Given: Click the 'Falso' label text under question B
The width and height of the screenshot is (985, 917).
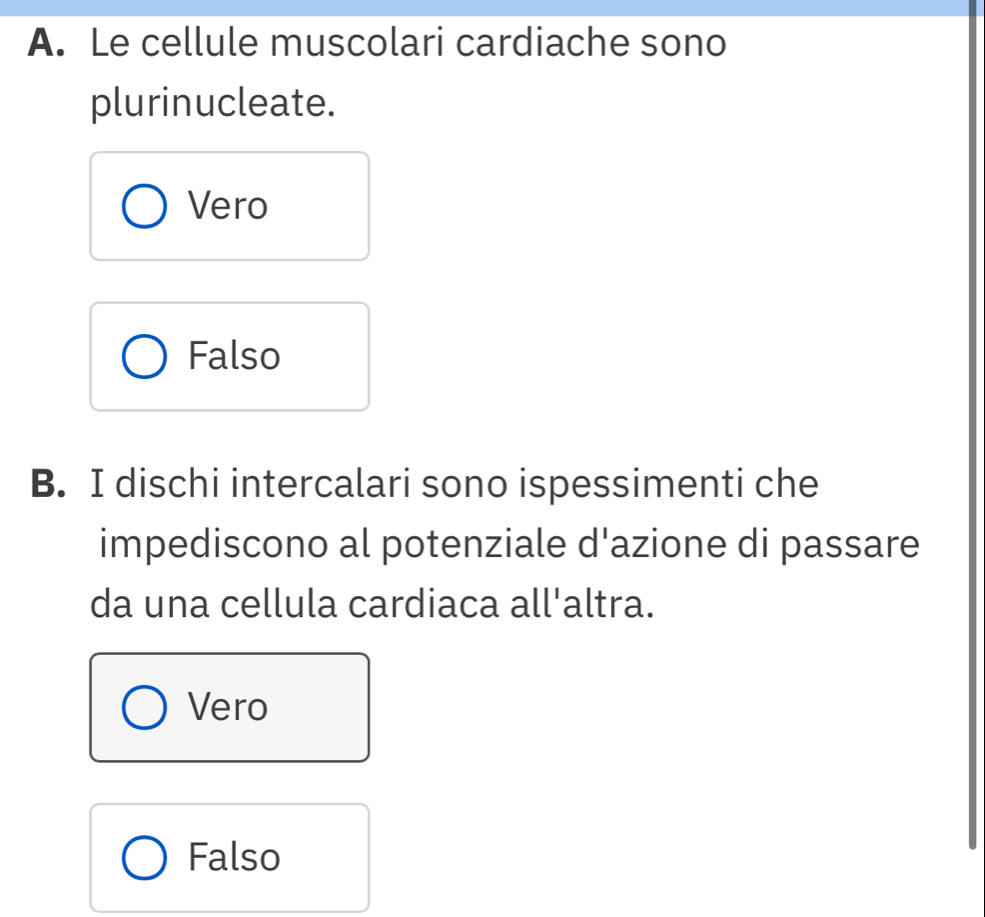Looking at the screenshot, I should click(x=236, y=858).
